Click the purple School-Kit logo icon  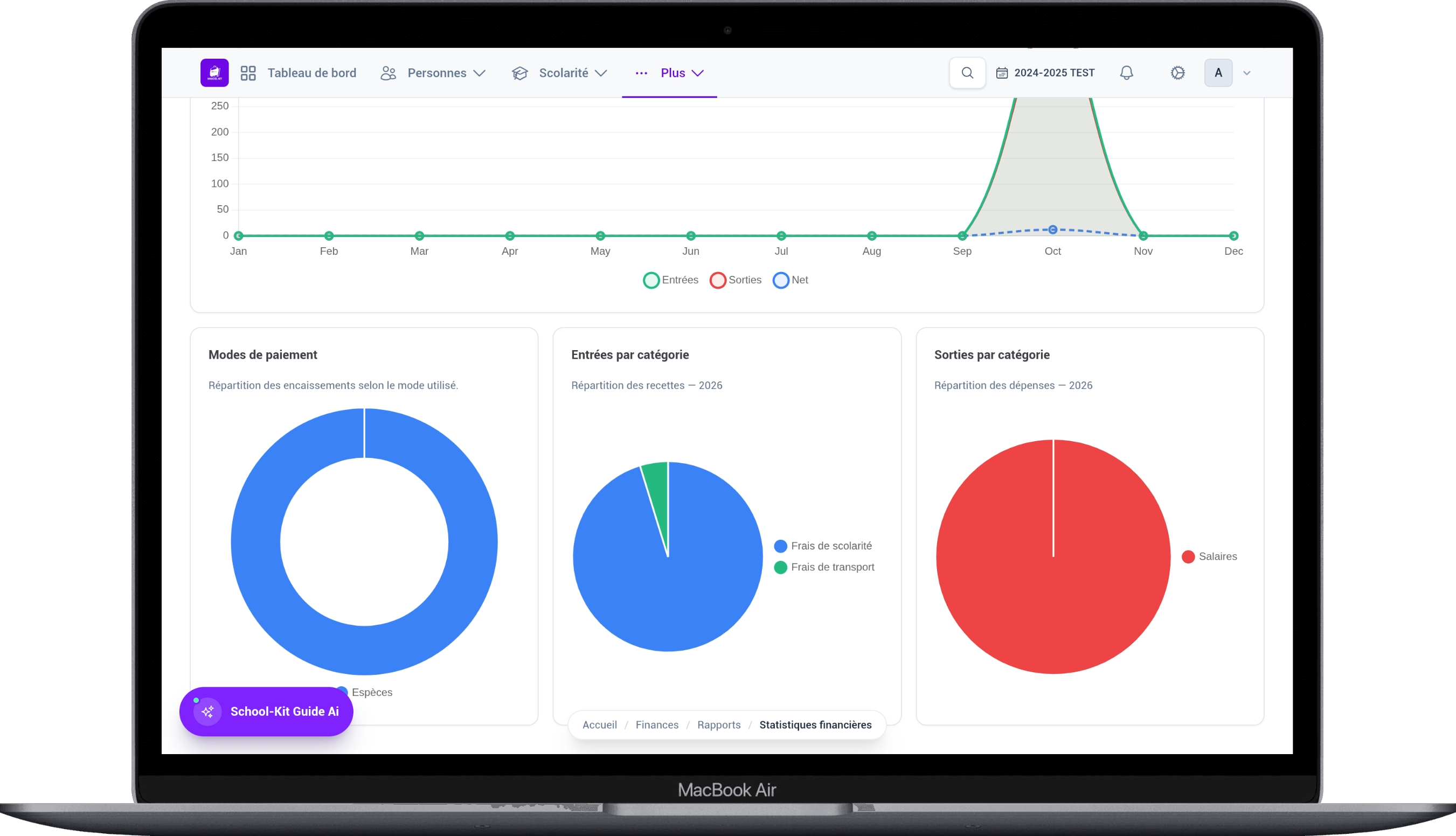pyautogui.click(x=214, y=73)
